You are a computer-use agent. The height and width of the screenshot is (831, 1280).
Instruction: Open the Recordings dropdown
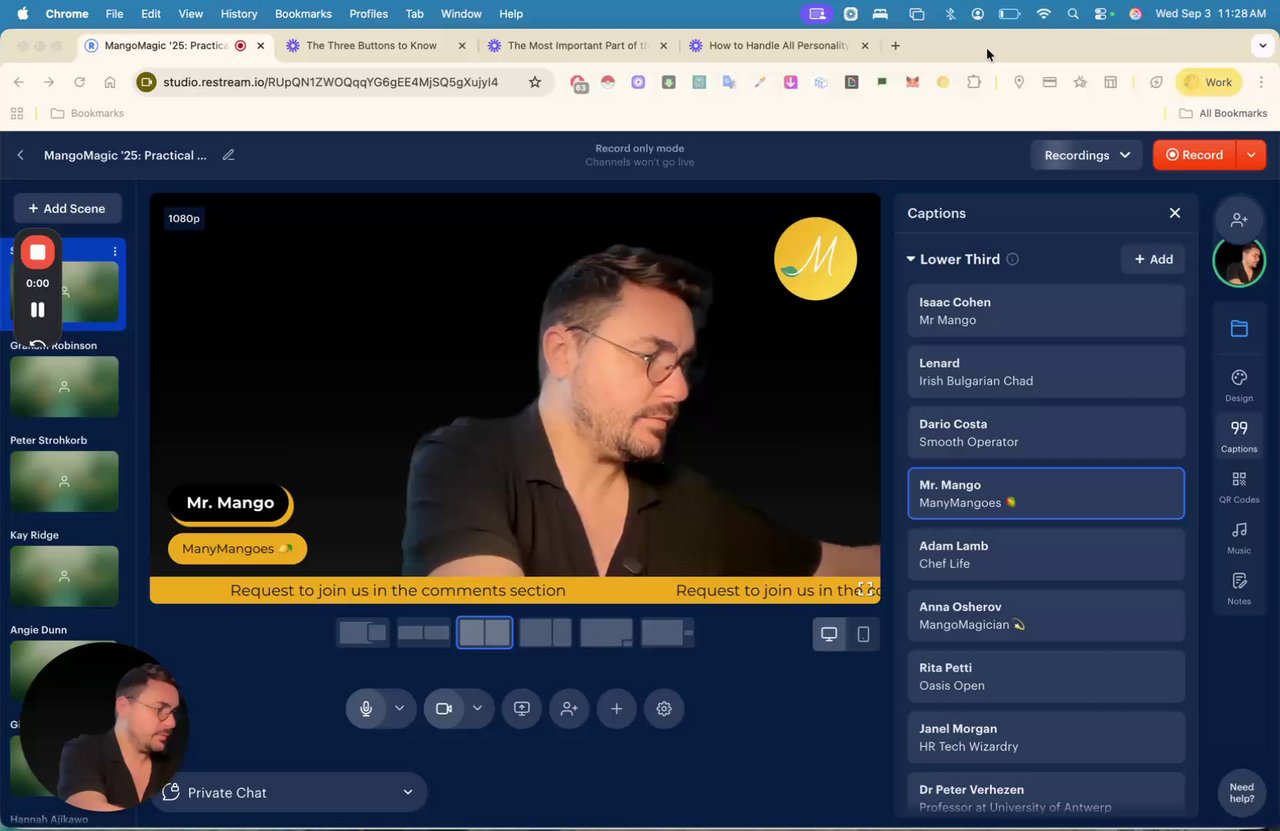pyautogui.click(x=1087, y=155)
